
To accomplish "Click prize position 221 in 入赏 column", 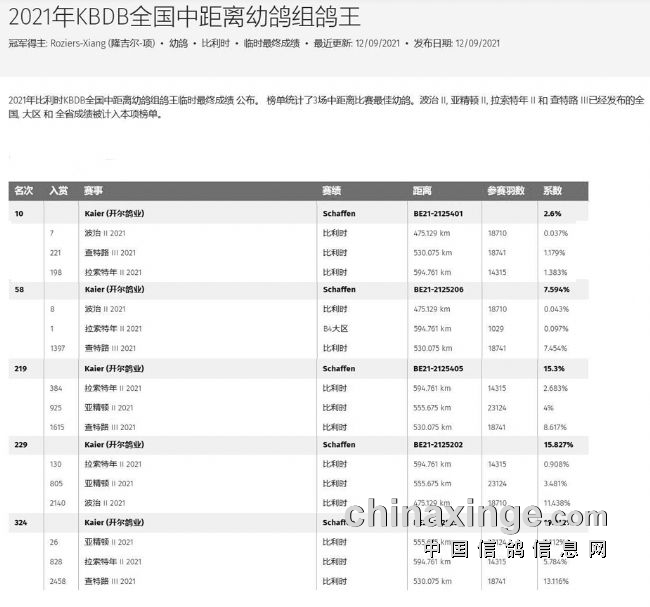I will point(55,253).
